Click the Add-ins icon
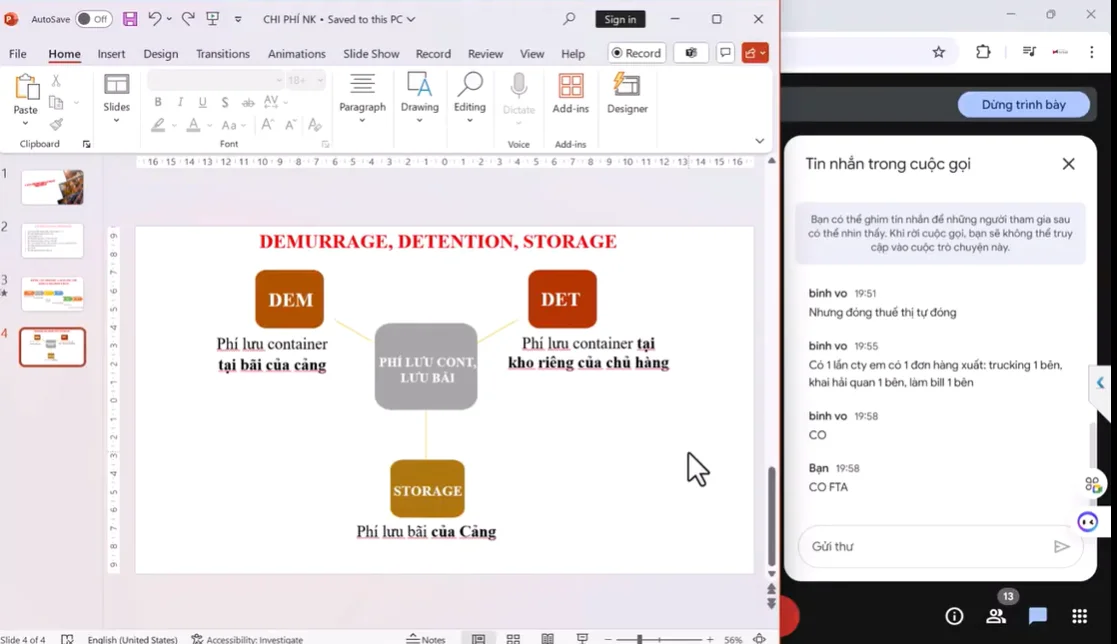The image size is (1117, 644). [570, 93]
